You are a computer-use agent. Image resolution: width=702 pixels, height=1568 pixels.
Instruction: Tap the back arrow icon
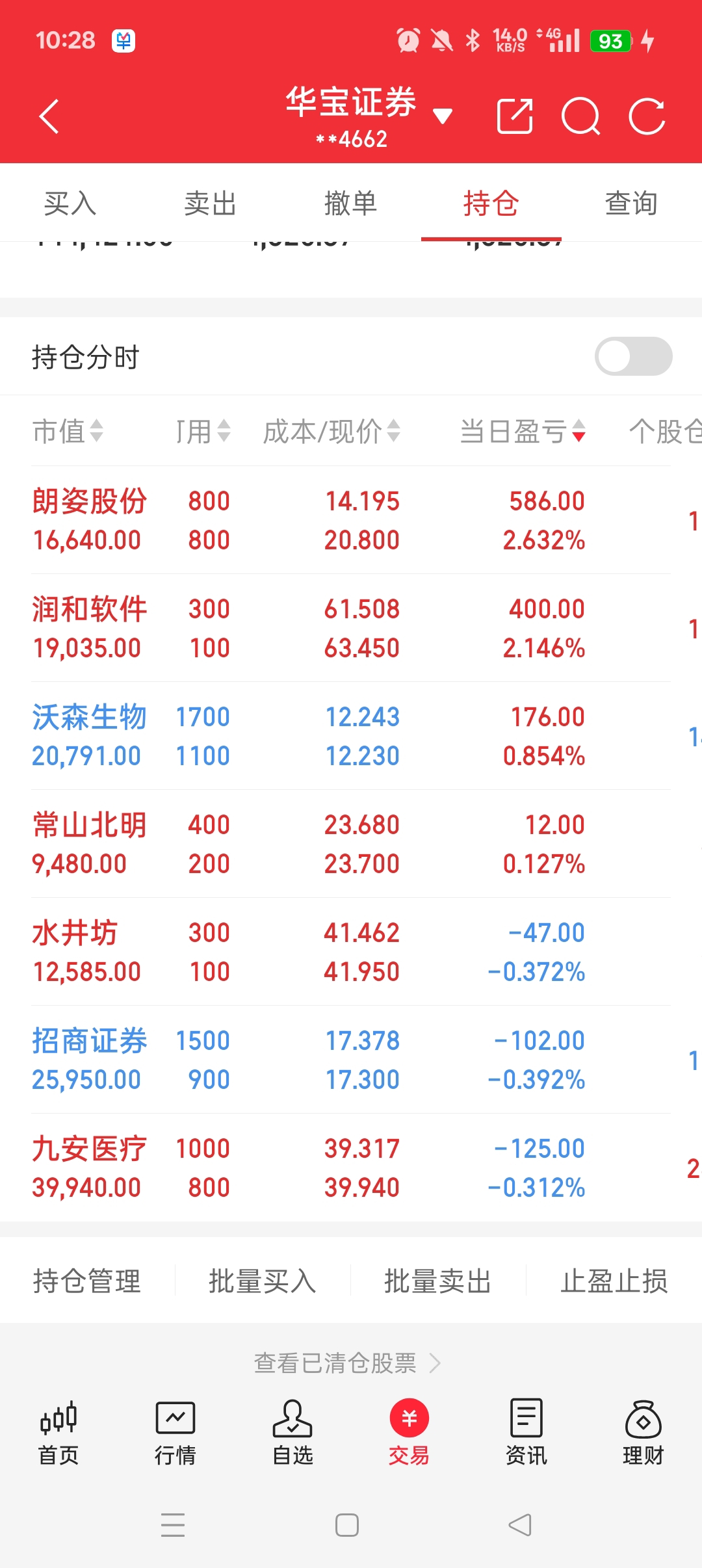[49, 117]
